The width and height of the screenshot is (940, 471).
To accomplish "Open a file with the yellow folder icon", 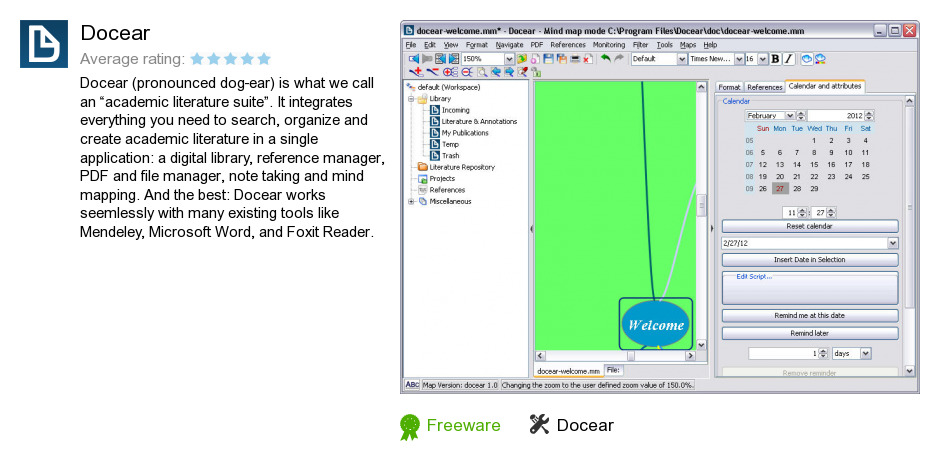I will 522,59.
